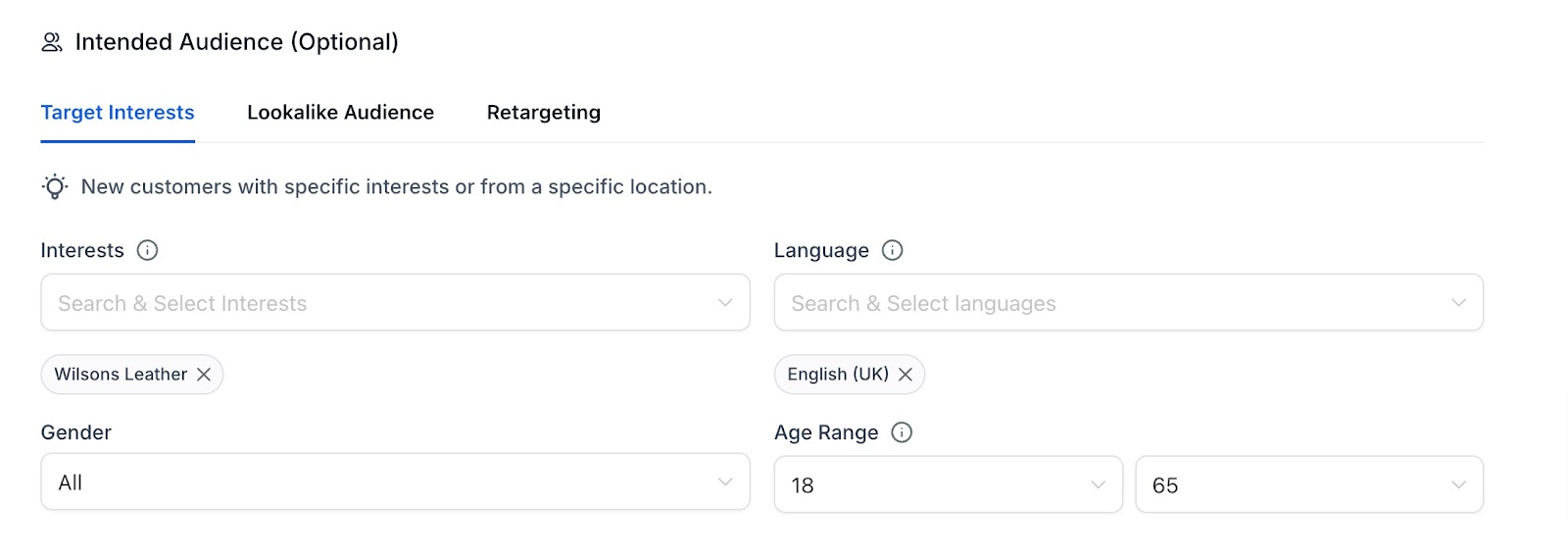Expand the languages dropdown chevron
Screen dimensions: 1568x558
(1458, 303)
